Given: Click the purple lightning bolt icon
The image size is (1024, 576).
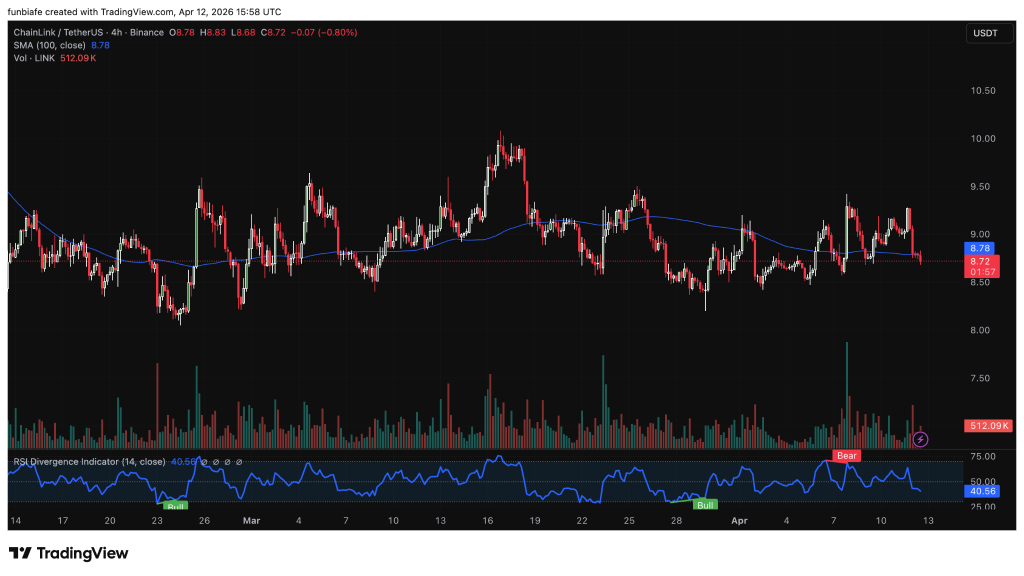Looking at the screenshot, I should click(921, 439).
